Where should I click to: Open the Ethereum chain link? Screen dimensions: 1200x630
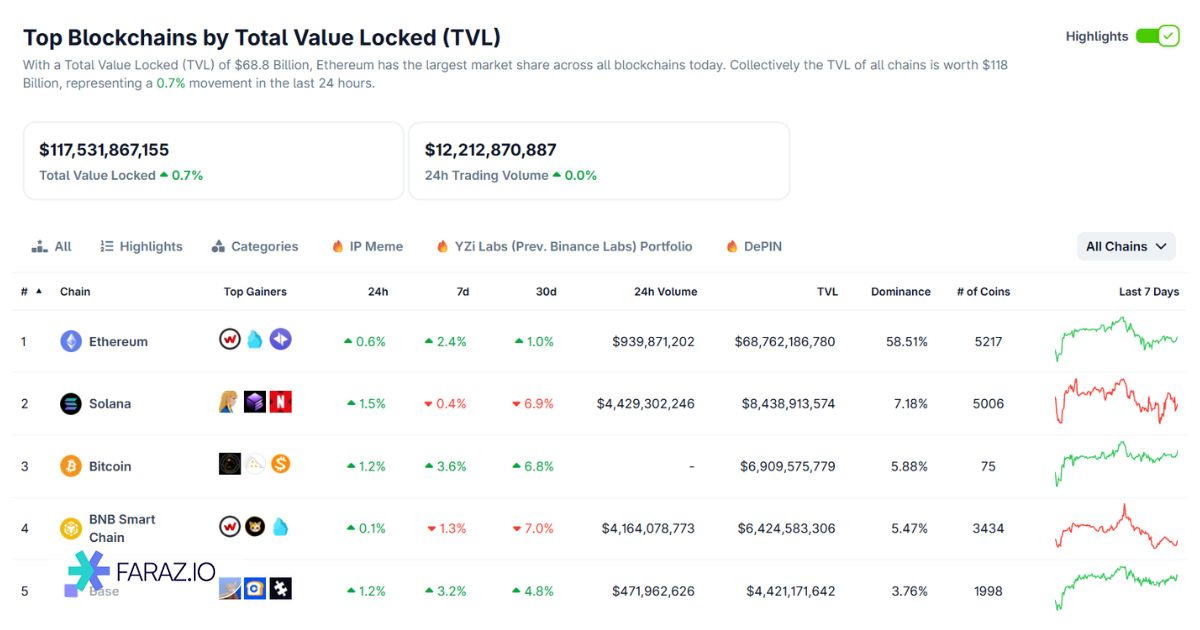(118, 341)
